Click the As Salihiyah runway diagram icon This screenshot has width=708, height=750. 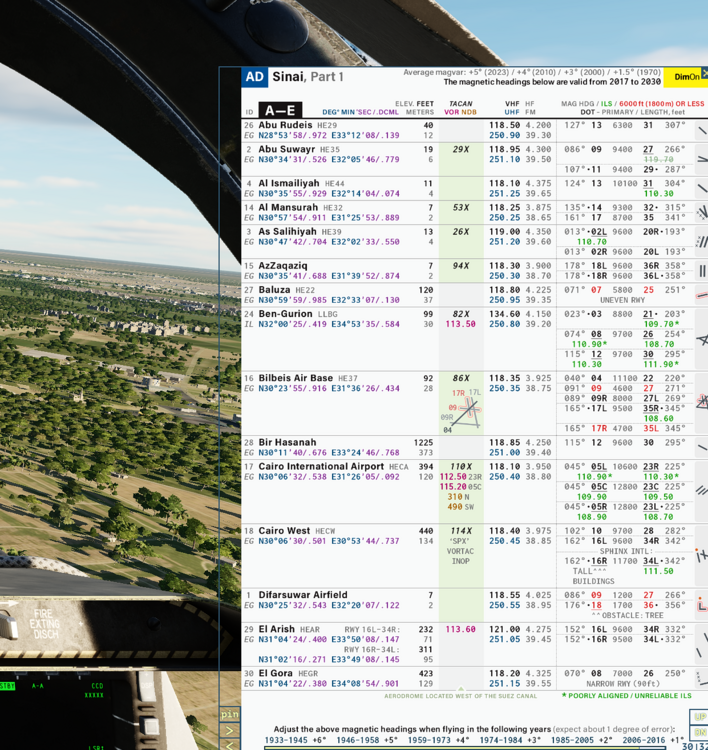701,241
